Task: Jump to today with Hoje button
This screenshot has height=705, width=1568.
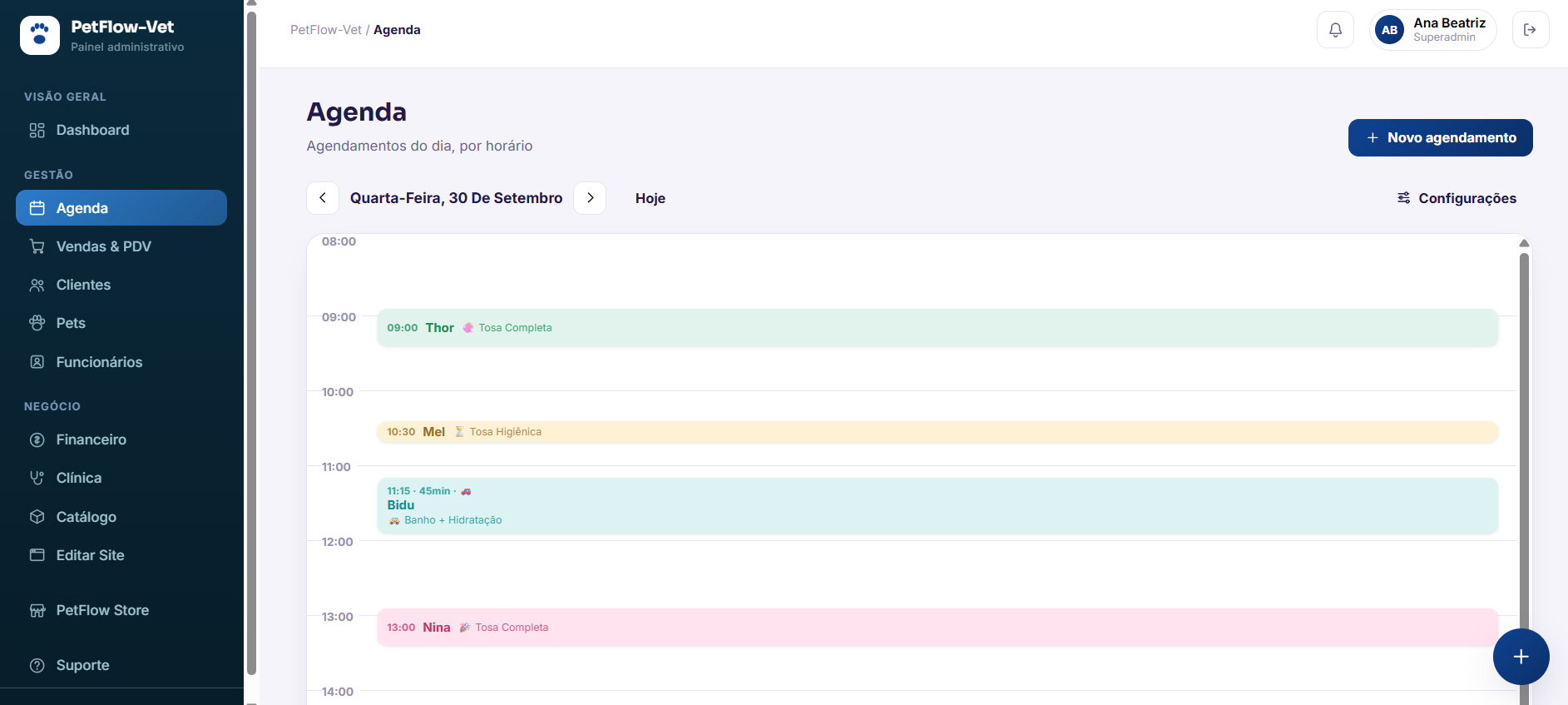Action: [650, 198]
